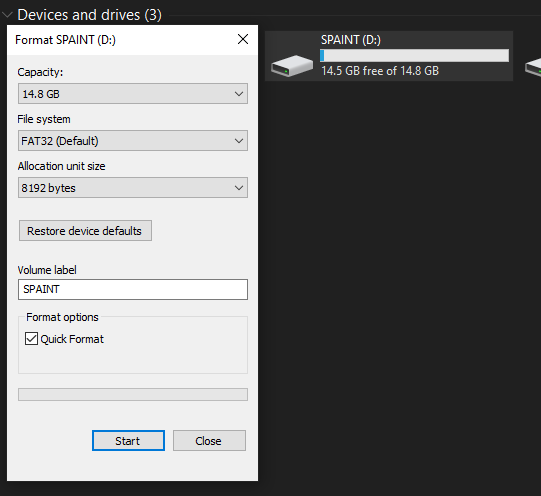The width and height of the screenshot is (541, 496).
Task: Click the Quick Format label text
Action: coord(72,339)
